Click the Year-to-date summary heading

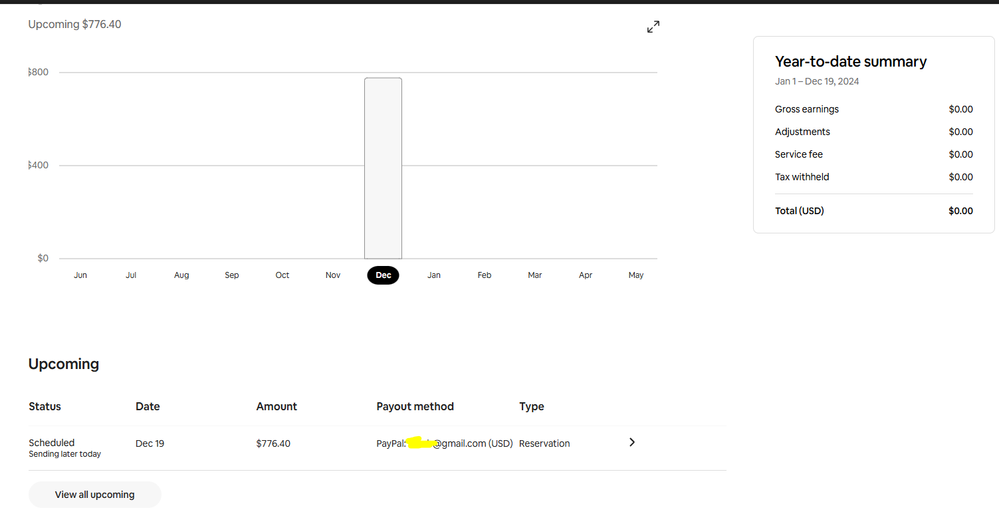tap(850, 62)
